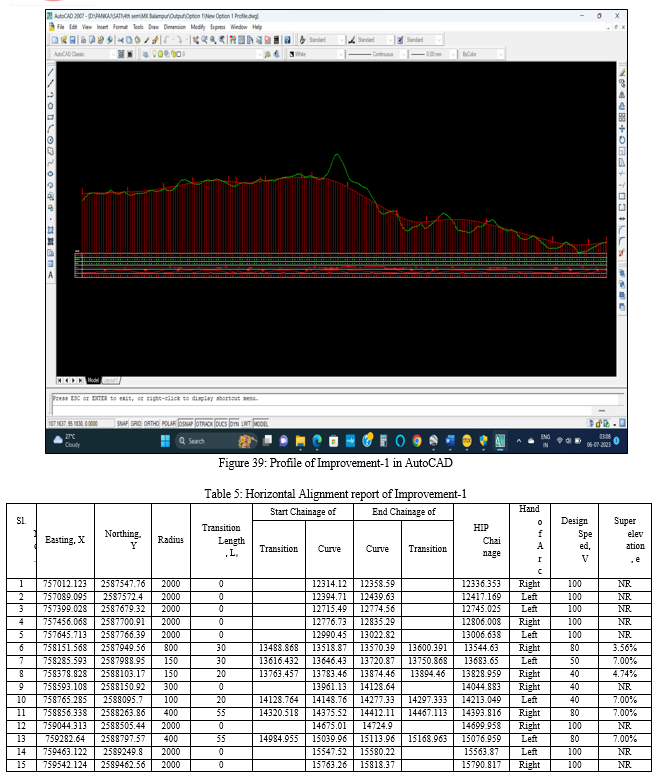The height and width of the screenshot is (779, 665).
Task: Select the Multiline Text (A) tool
Action: (x=51, y=275)
